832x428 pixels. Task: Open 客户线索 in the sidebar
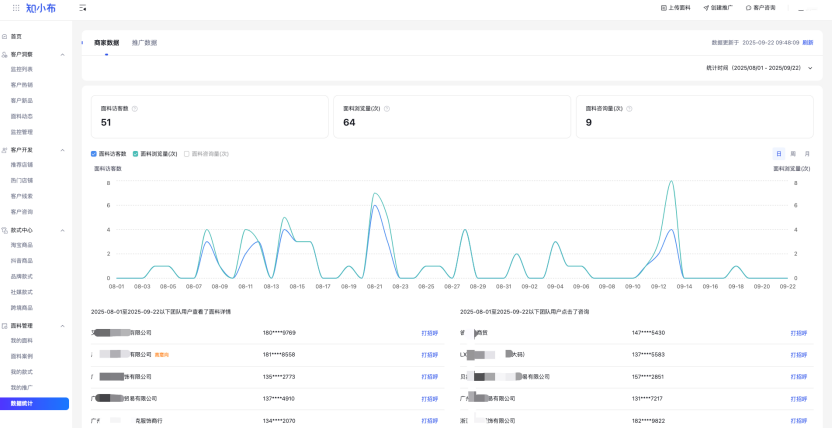(22, 196)
